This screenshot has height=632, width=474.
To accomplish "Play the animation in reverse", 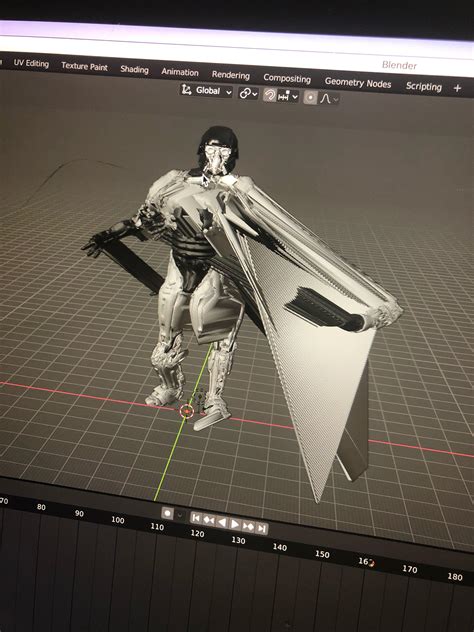I will pos(221,522).
